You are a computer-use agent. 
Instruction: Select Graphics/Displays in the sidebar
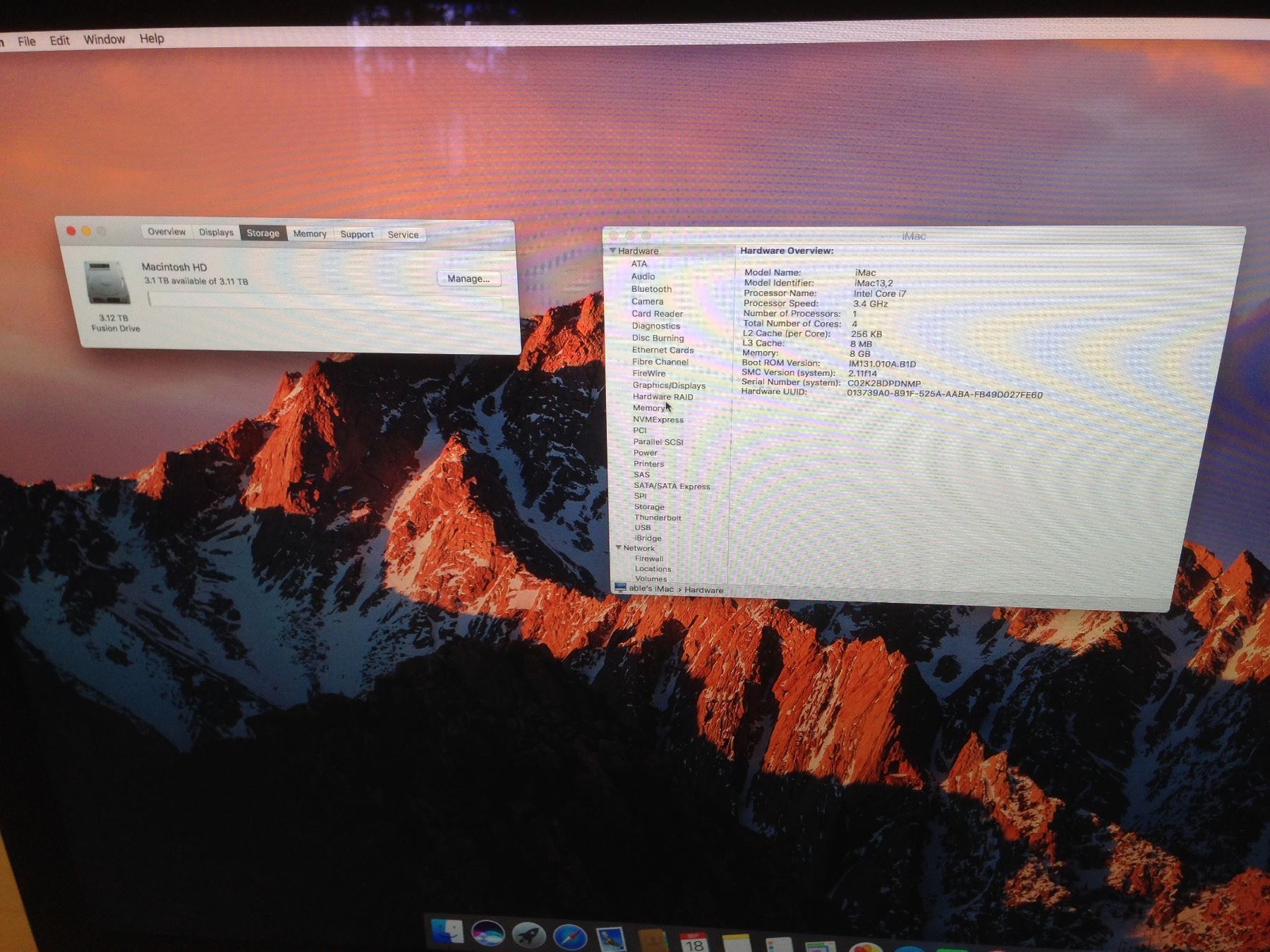pos(669,385)
